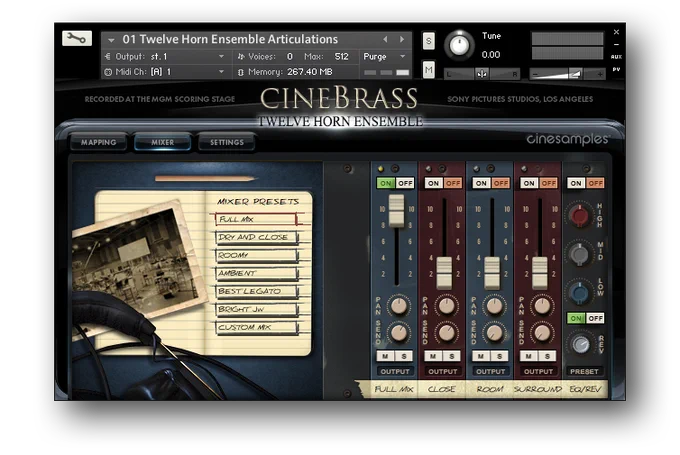
Task: Open the Midi Ch dropdown
Action: click(x=222, y=72)
